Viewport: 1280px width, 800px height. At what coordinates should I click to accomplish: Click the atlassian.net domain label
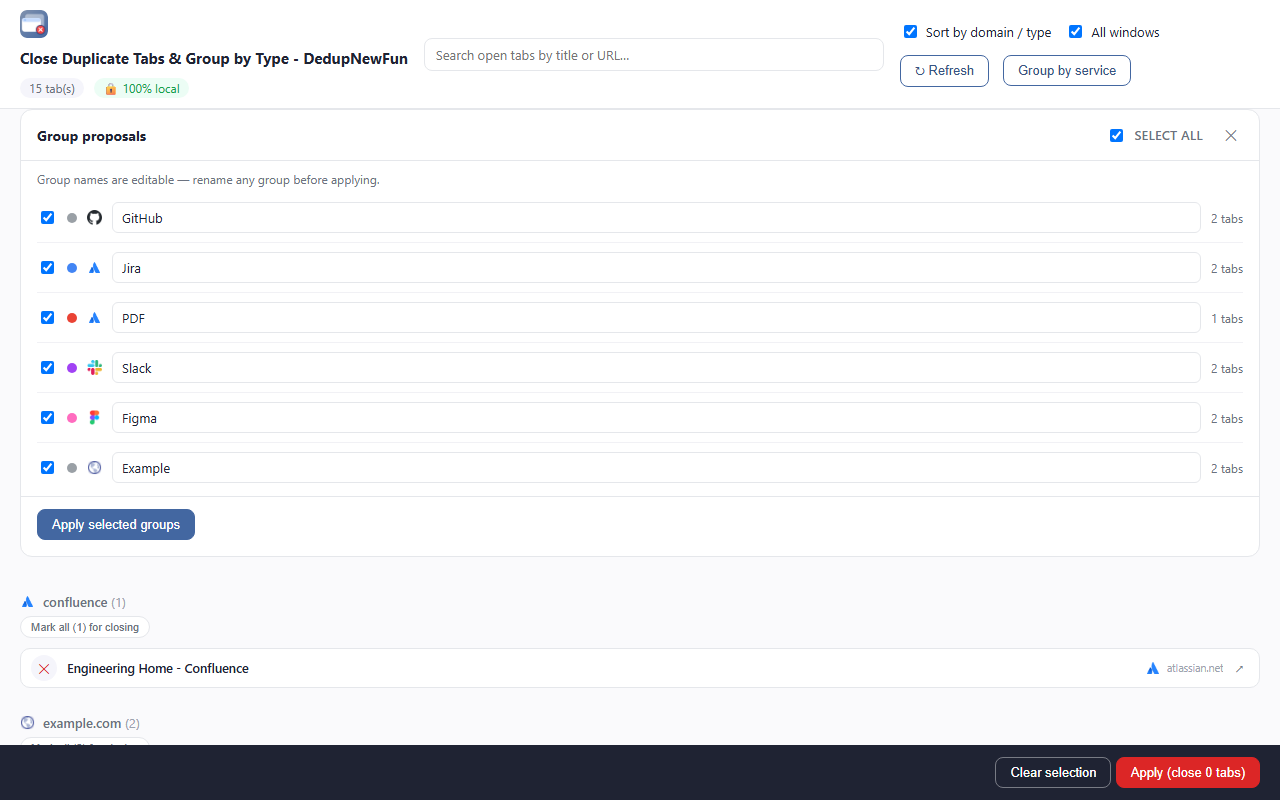click(1195, 669)
